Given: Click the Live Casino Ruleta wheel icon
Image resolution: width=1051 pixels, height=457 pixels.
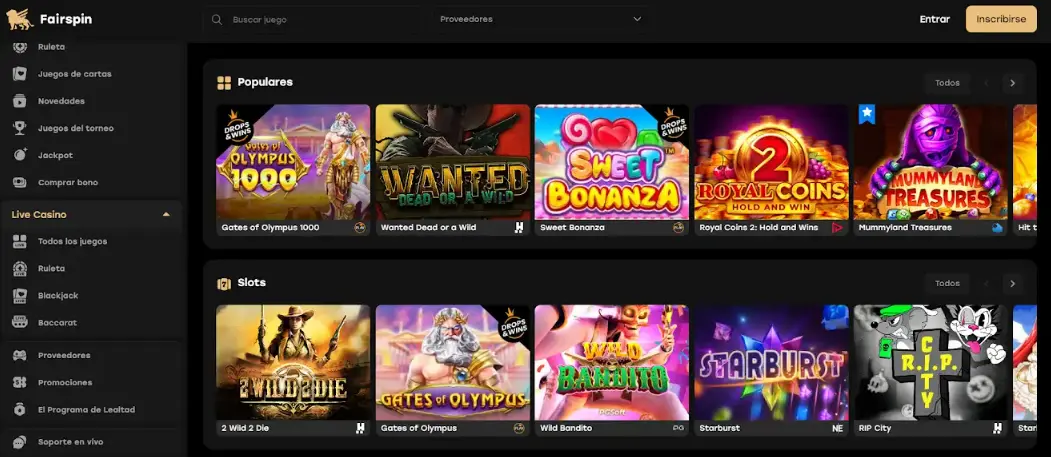Looking at the screenshot, I should pyautogui.click(x=20, y=268).
